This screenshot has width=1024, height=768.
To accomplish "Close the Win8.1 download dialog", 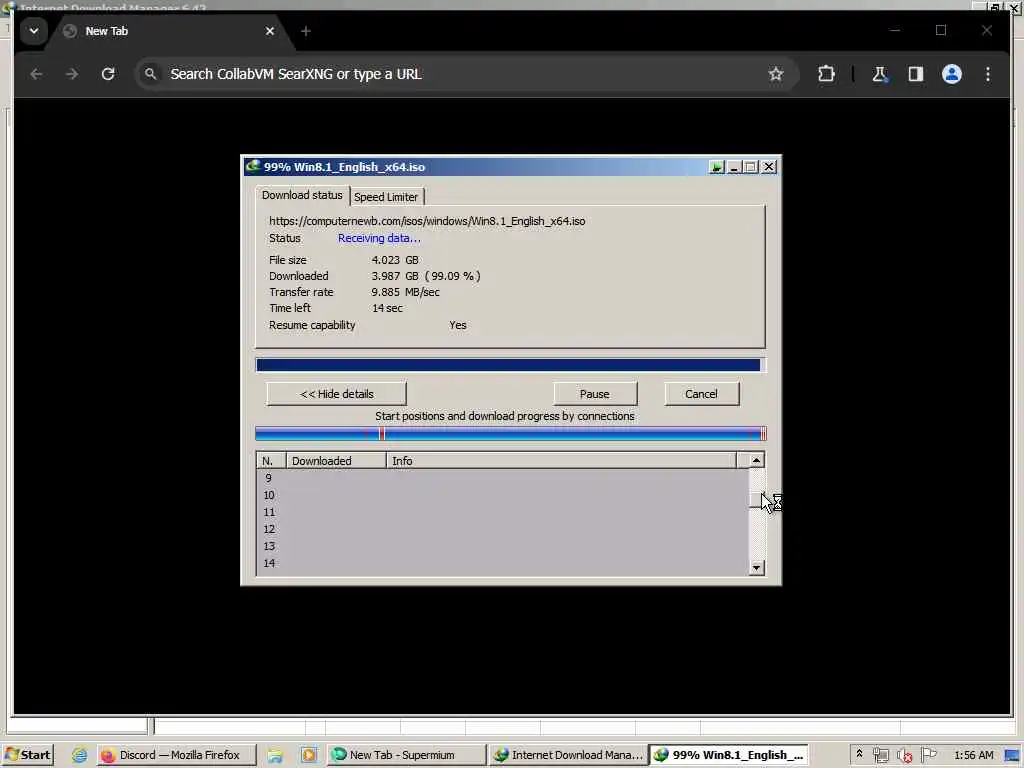I will [769, 167].
